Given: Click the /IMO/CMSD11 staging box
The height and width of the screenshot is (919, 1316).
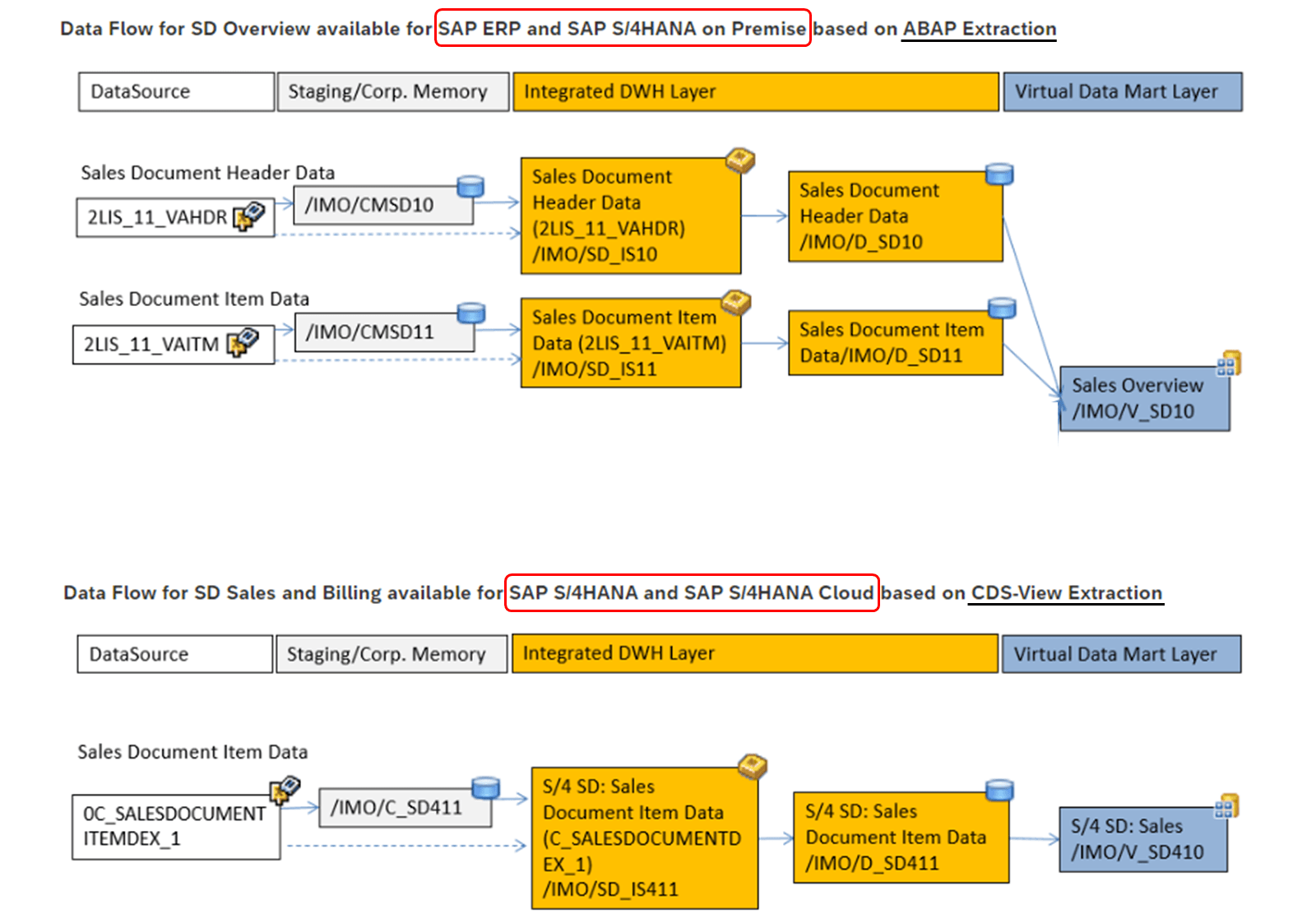Looking at the screenshot, I should (384, 332).
